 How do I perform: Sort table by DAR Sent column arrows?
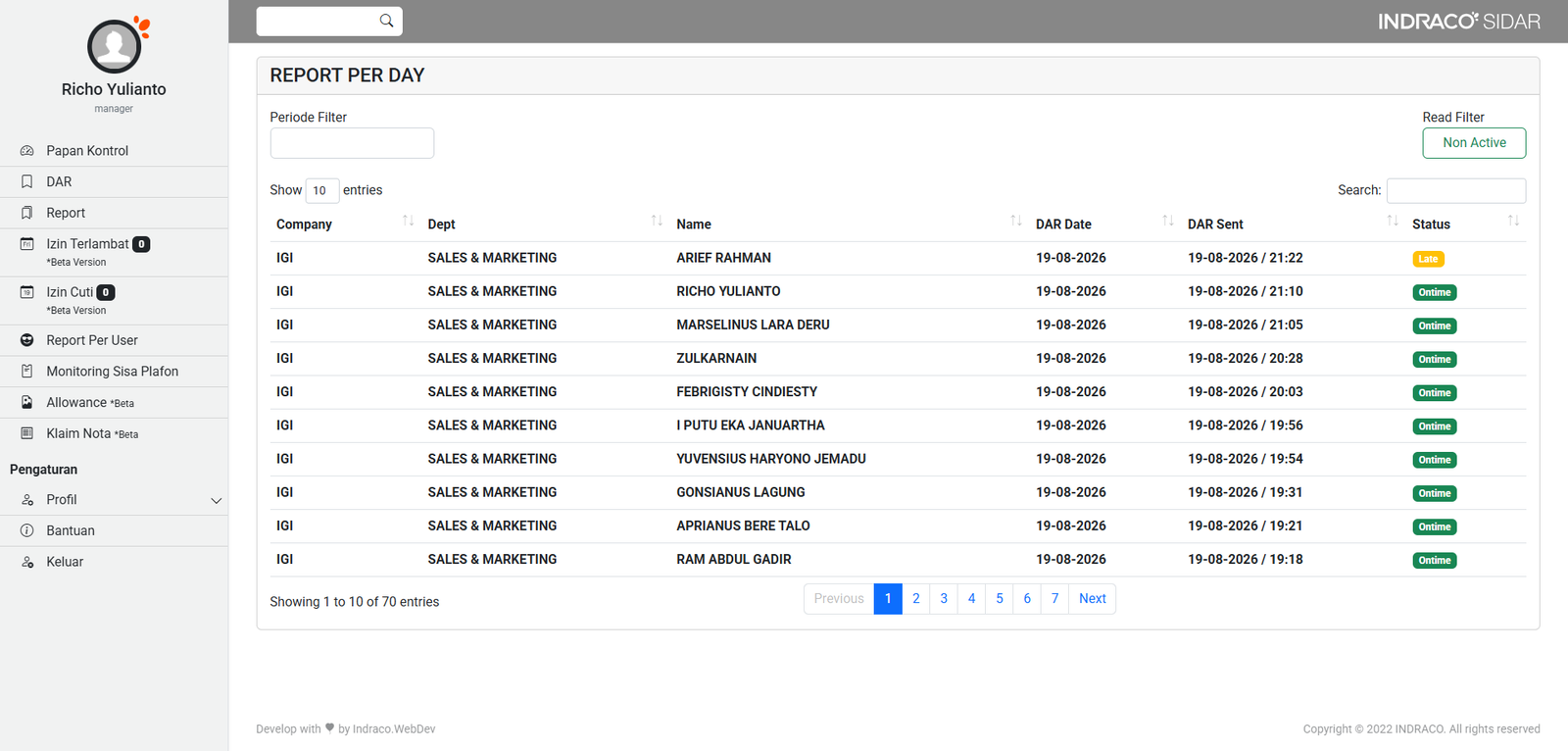pos(1393,222)
